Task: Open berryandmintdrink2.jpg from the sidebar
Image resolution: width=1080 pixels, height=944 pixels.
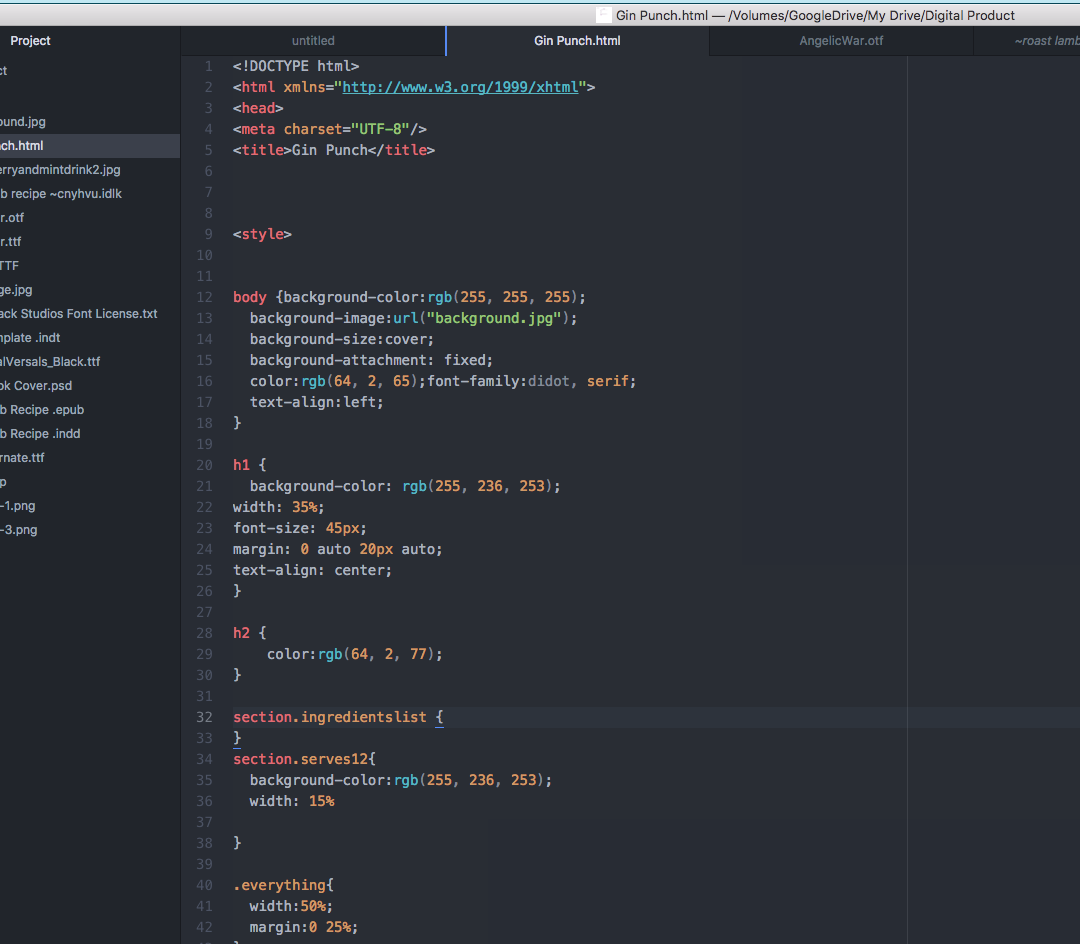Action: coord(60,169)
